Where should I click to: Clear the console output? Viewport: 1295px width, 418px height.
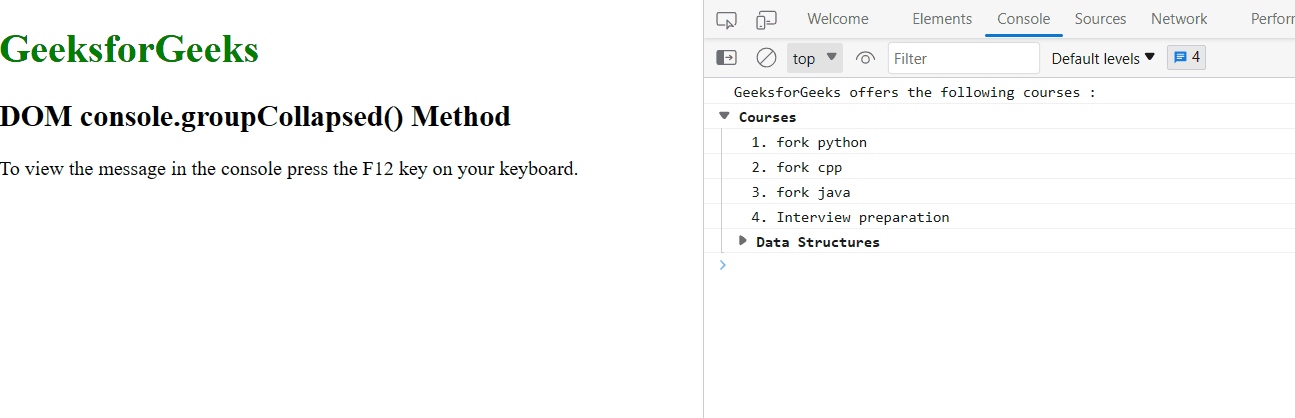(766, 58)
